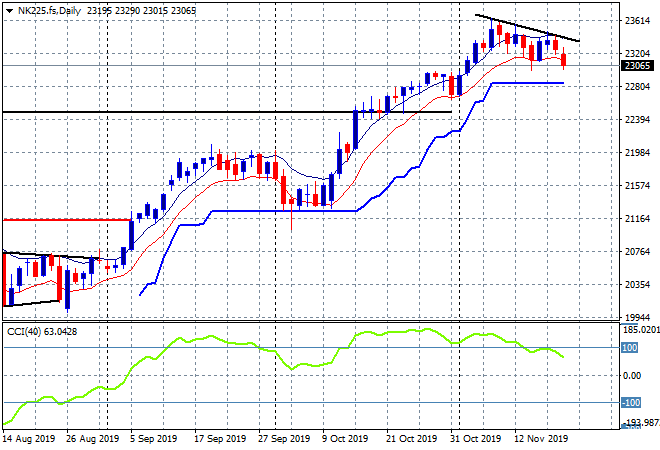Viewport: 660px width, 450px height.
Task: Click the 20354 price axis label
Action: pos(637,285)
